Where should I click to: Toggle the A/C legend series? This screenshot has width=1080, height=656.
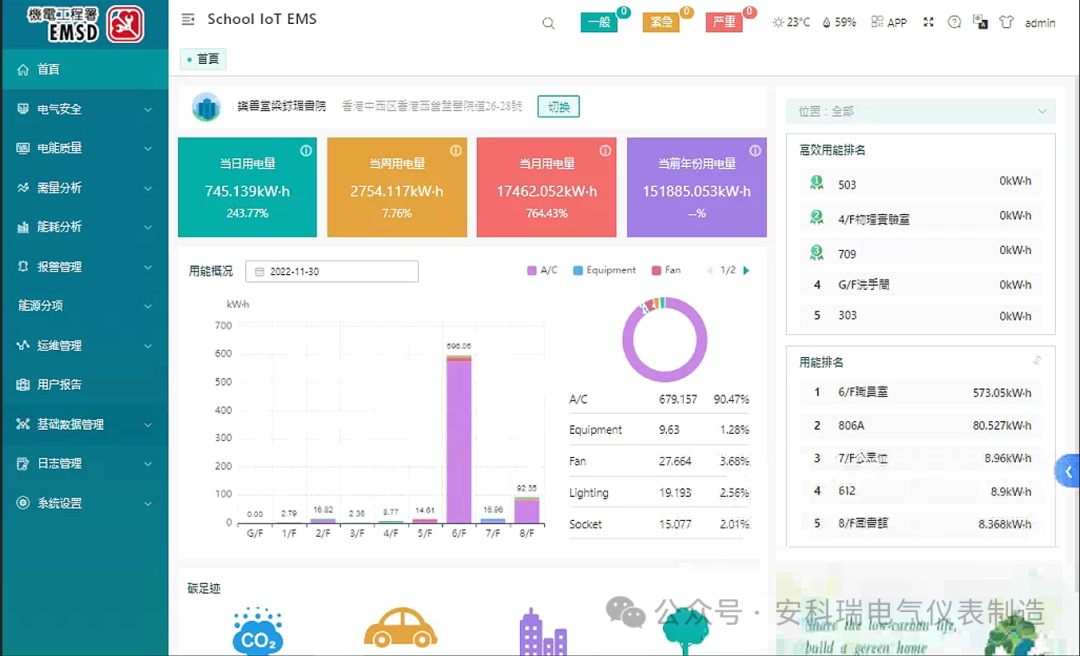(x=542, y=270)
